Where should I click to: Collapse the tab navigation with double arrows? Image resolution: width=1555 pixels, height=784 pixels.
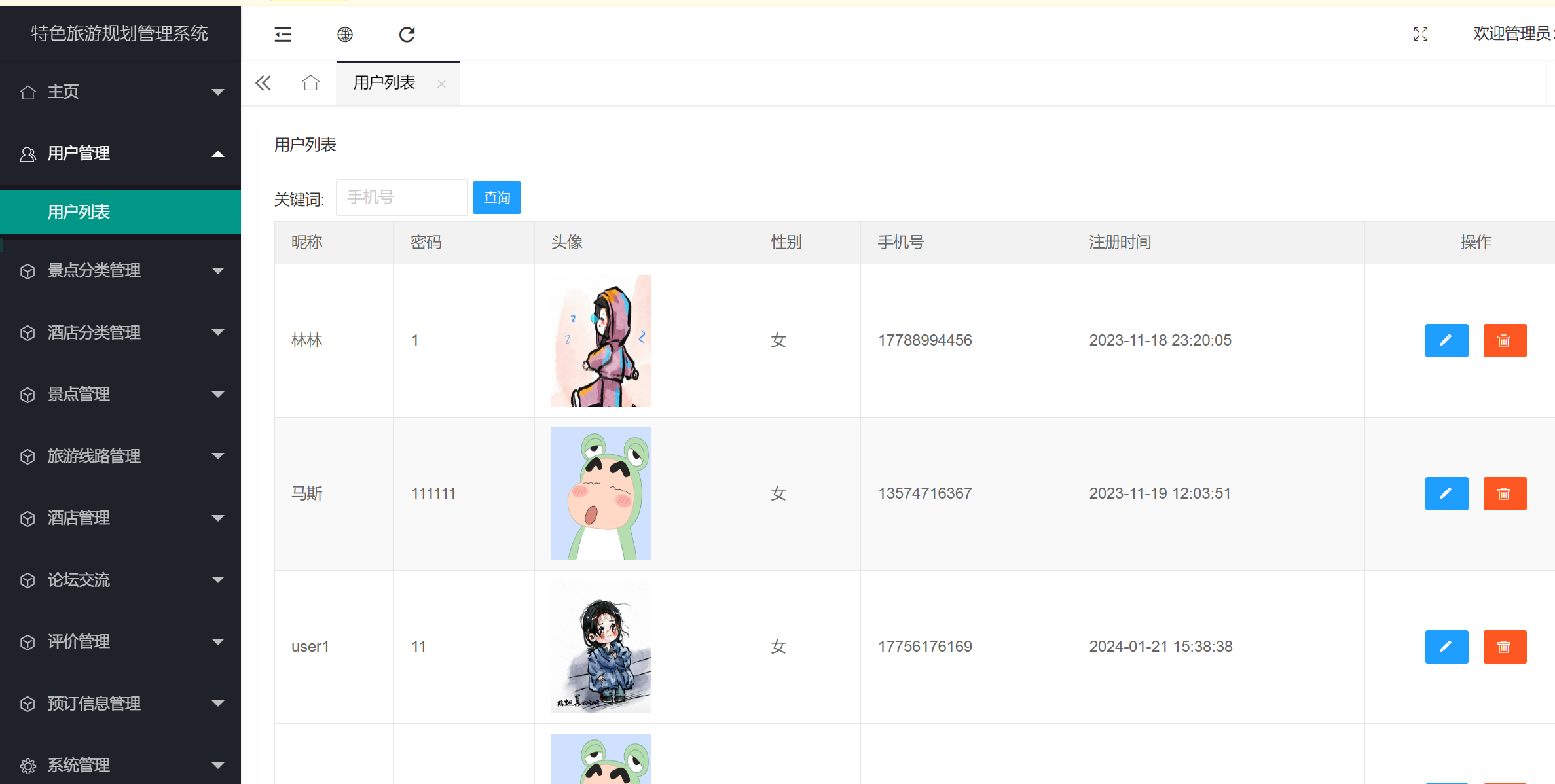263,83
